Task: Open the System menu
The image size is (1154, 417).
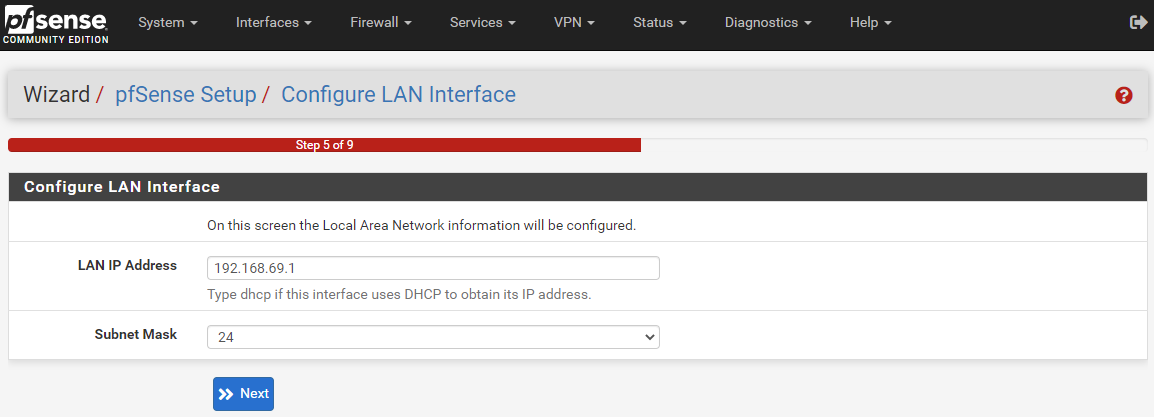Action: (169, 23)
